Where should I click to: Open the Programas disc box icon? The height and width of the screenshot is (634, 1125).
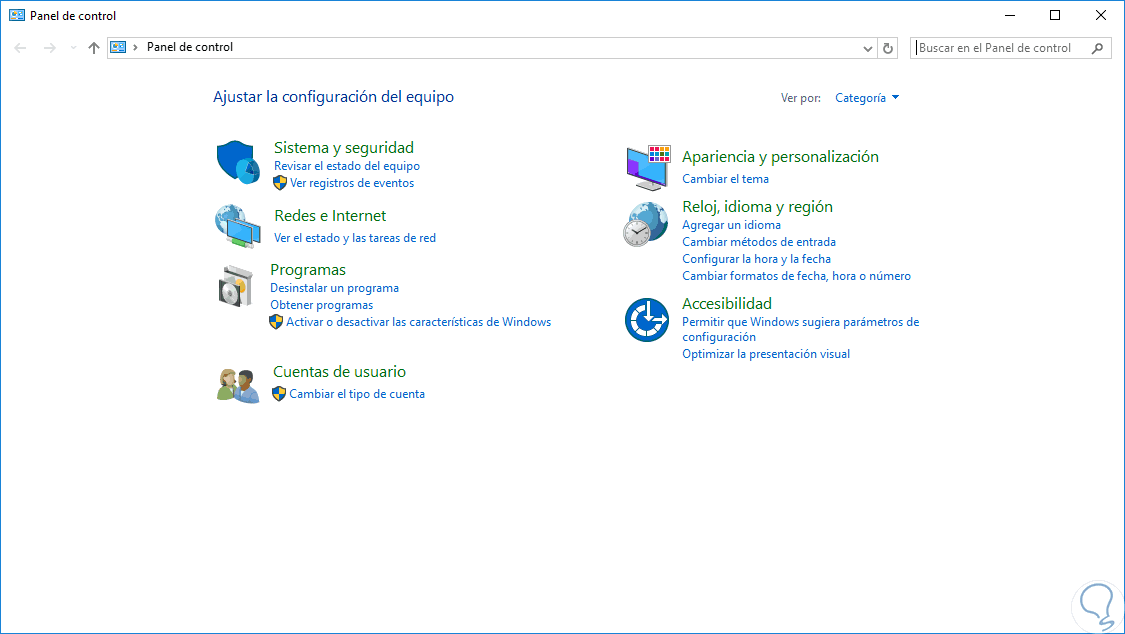236,286
